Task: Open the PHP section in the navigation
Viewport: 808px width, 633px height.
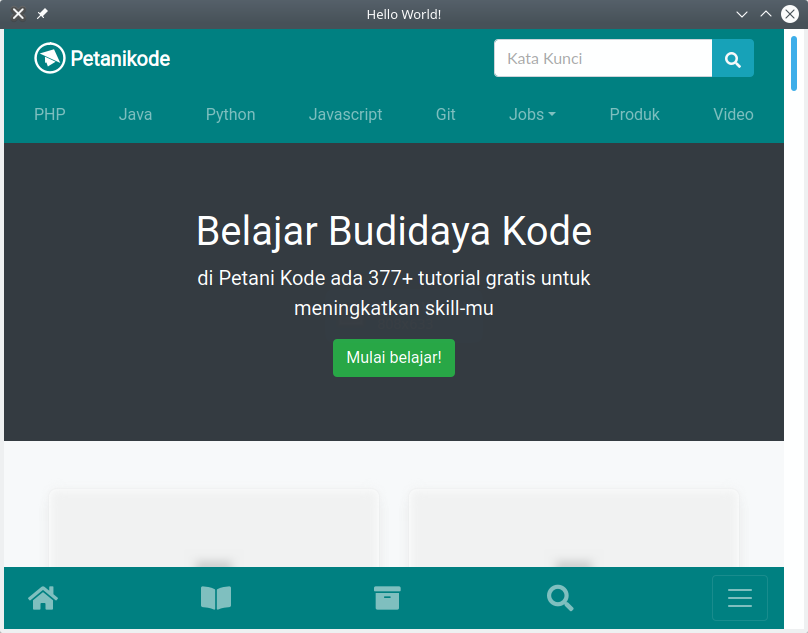Action: tap(50, 114)
